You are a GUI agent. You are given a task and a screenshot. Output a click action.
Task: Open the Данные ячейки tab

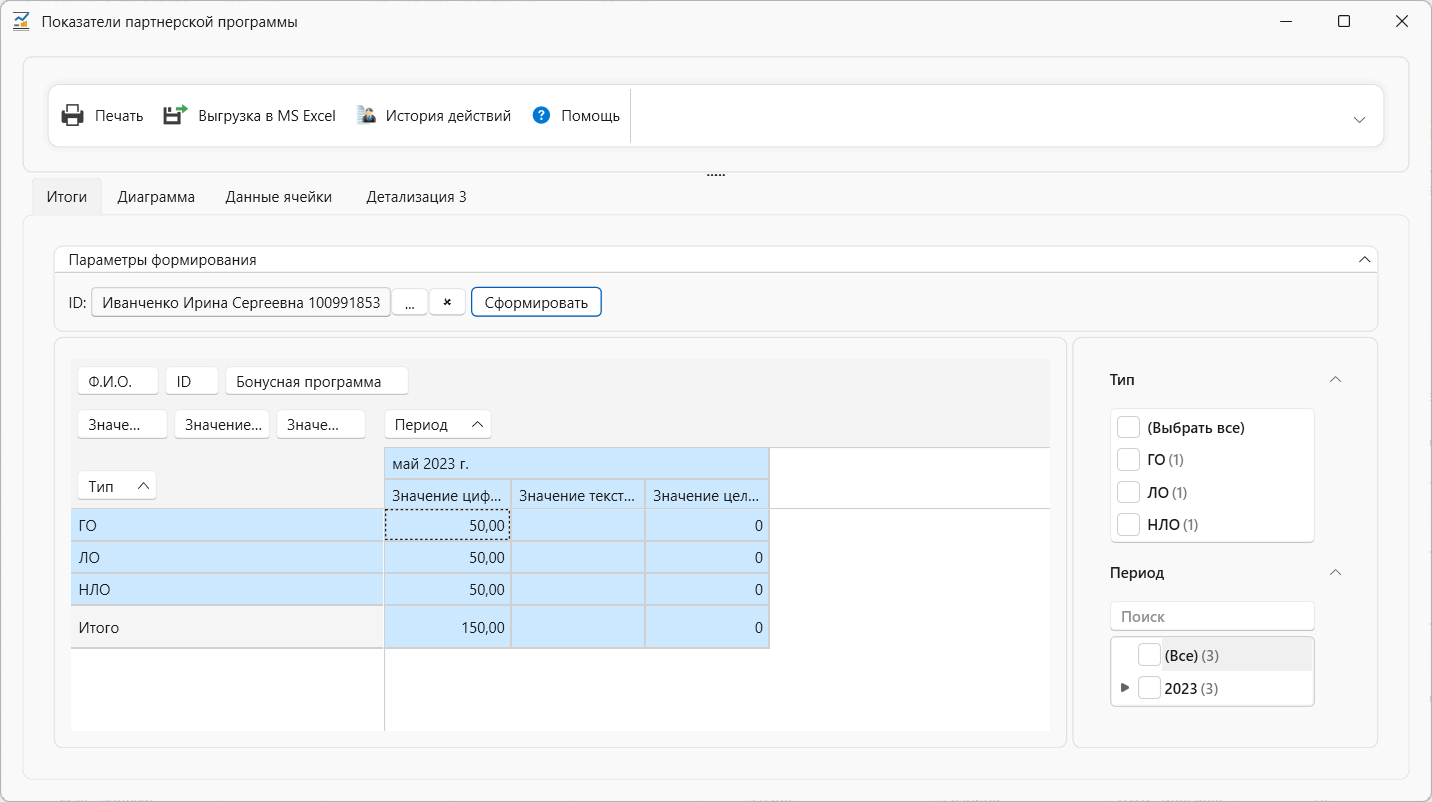[x=278, y=197]
